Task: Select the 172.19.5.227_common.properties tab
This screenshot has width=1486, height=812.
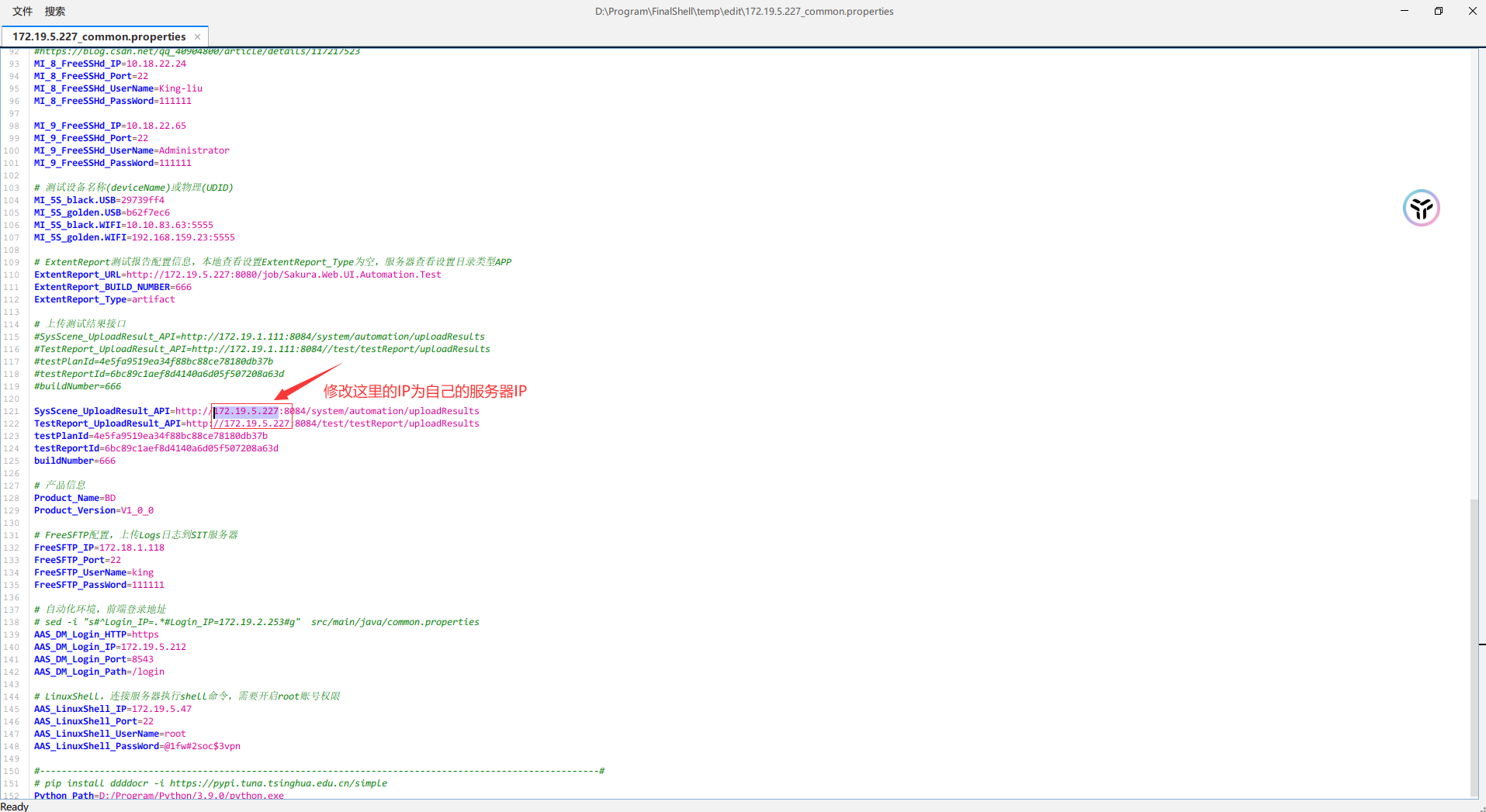Action: (x=99, y=36)
